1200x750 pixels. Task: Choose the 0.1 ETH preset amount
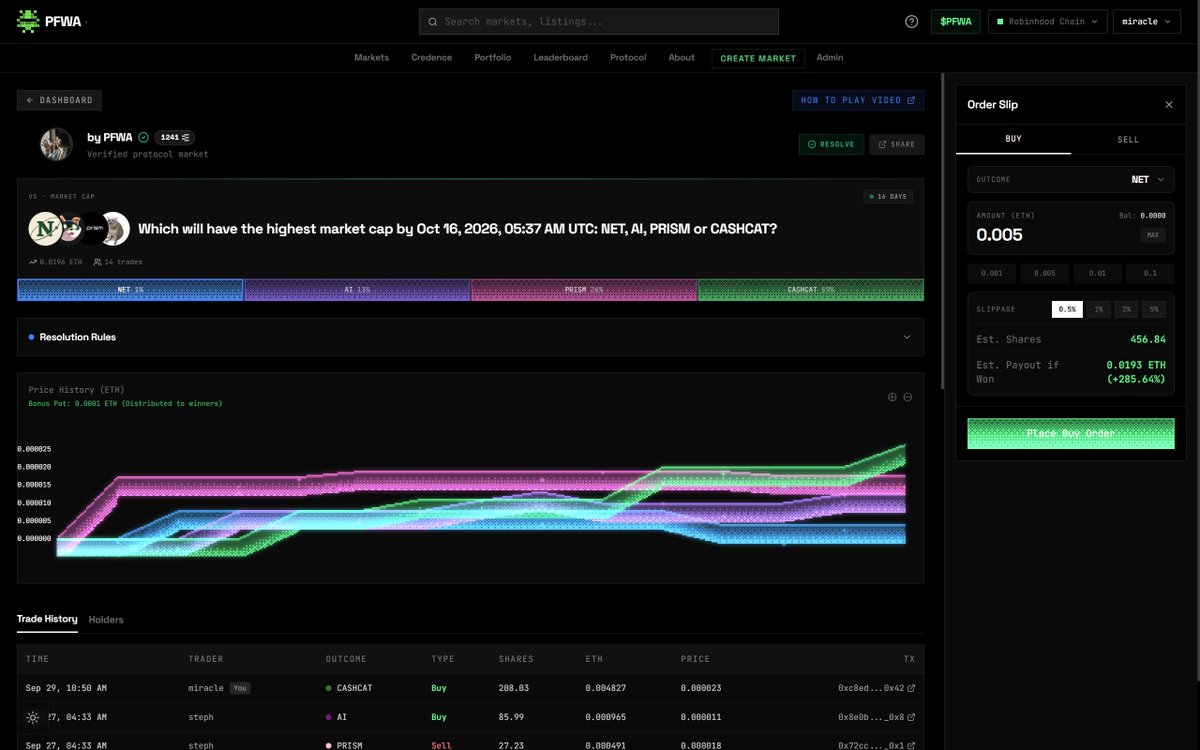click(1150, 273)
